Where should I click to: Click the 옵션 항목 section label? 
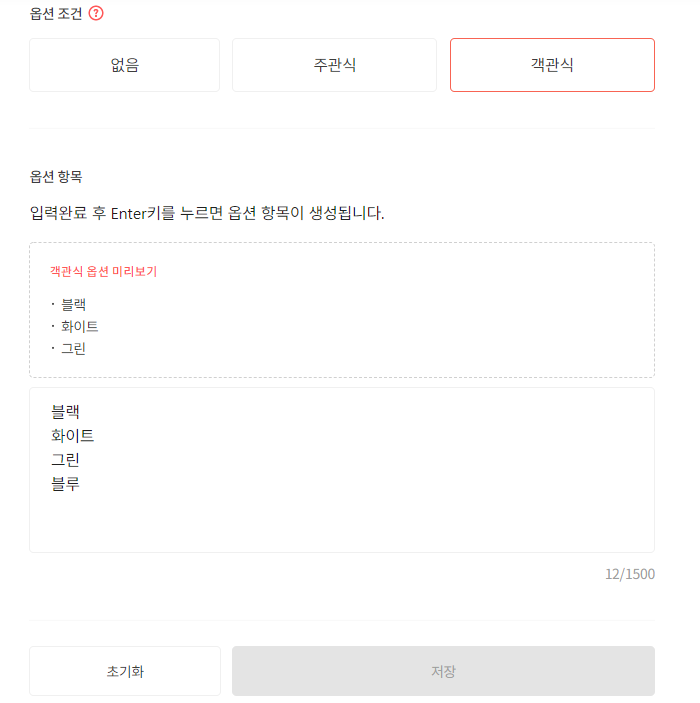click(x=56, y=177)
